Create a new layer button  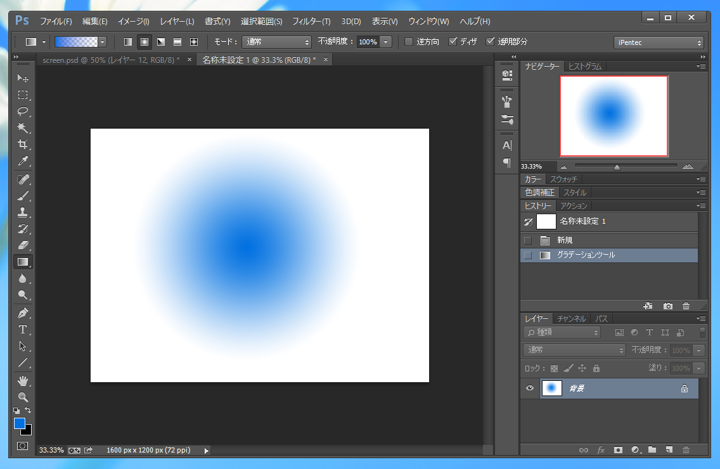click(x=669, y=450)
